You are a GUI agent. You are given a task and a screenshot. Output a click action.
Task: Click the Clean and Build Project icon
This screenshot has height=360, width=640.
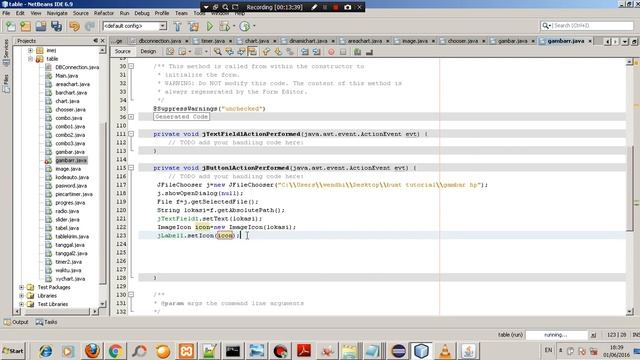point(193,26)
